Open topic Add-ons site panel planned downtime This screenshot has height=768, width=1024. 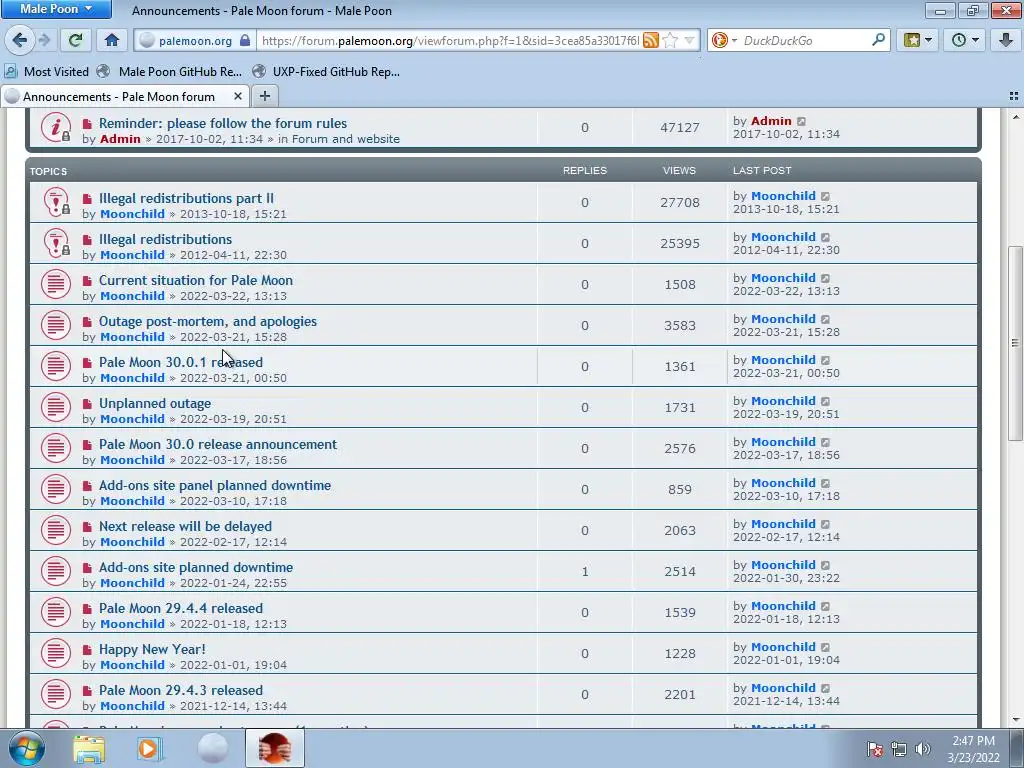click(215, 485)
